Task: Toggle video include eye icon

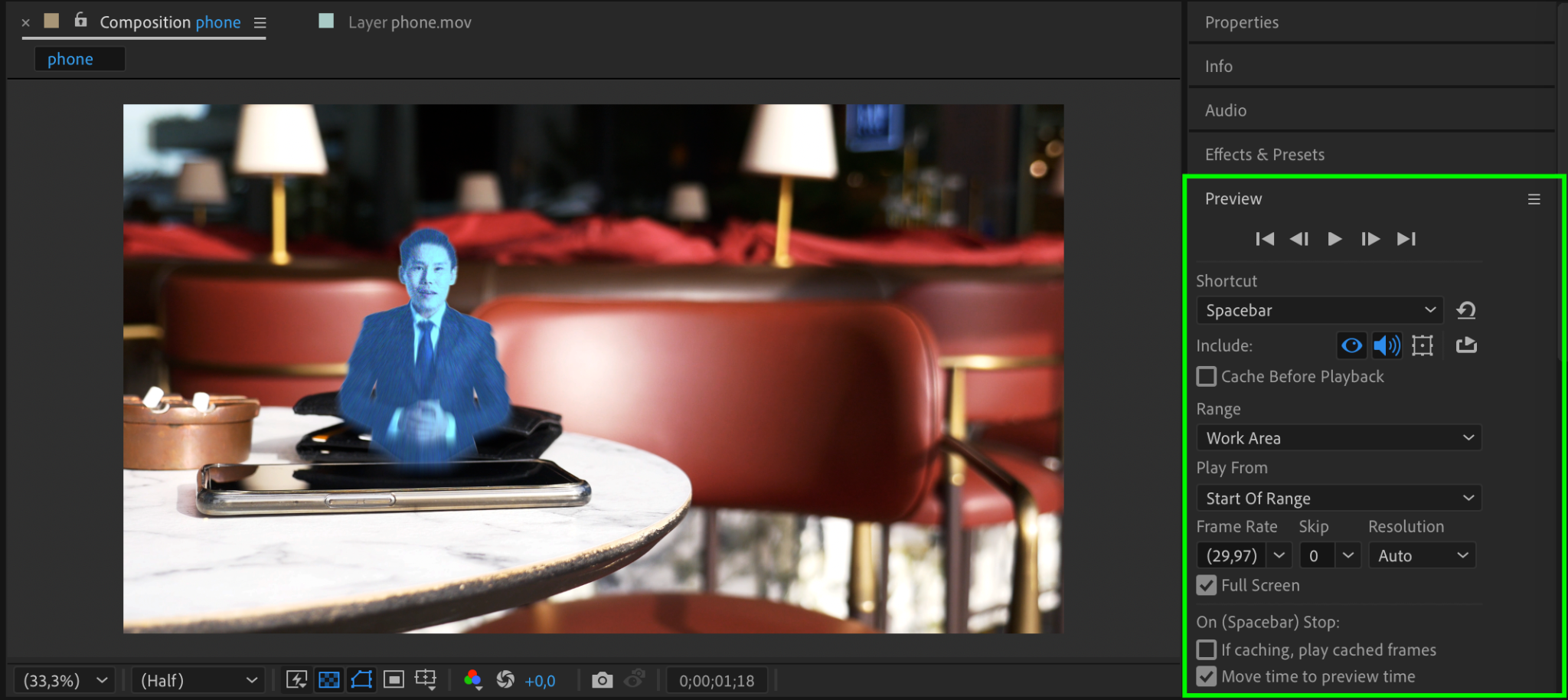Action: 1352,345
